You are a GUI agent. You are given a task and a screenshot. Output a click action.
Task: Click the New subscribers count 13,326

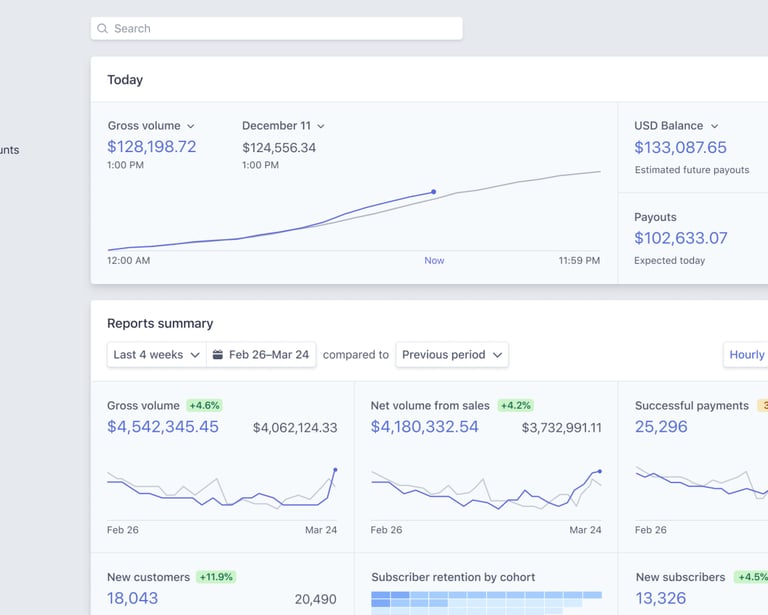(661, 598)
